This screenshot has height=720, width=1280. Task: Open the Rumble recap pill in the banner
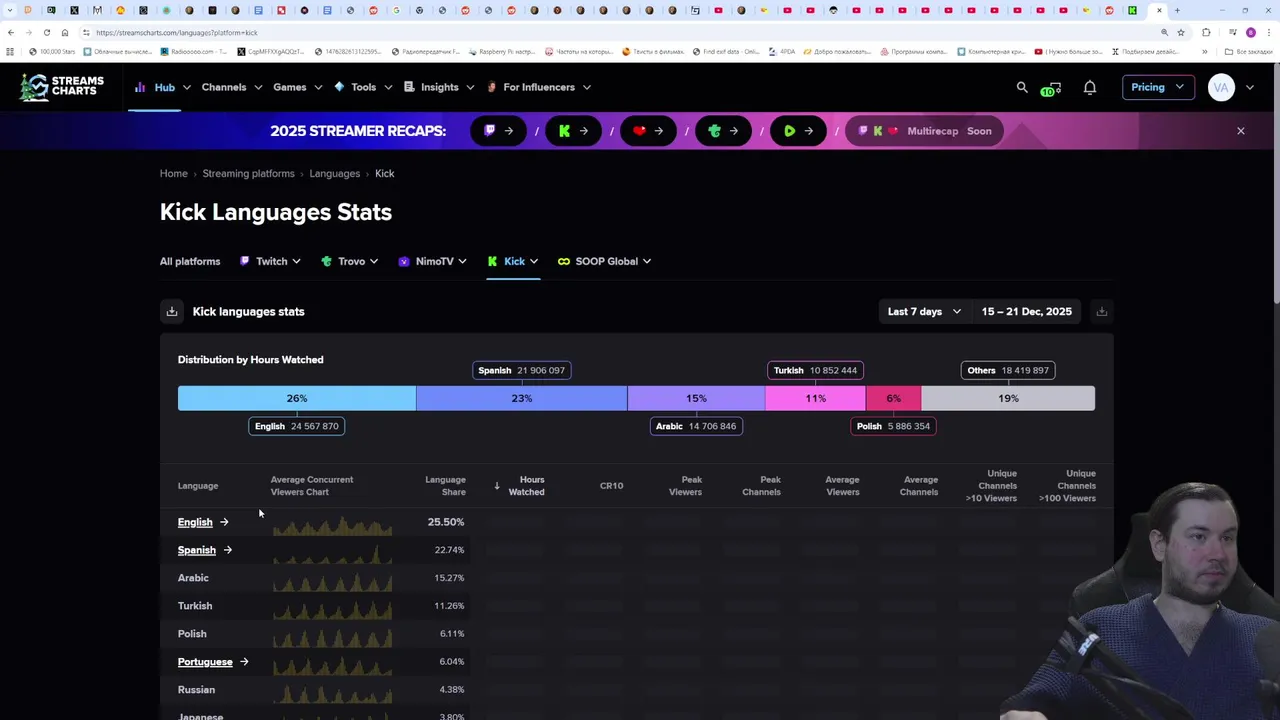coord(798,131)
